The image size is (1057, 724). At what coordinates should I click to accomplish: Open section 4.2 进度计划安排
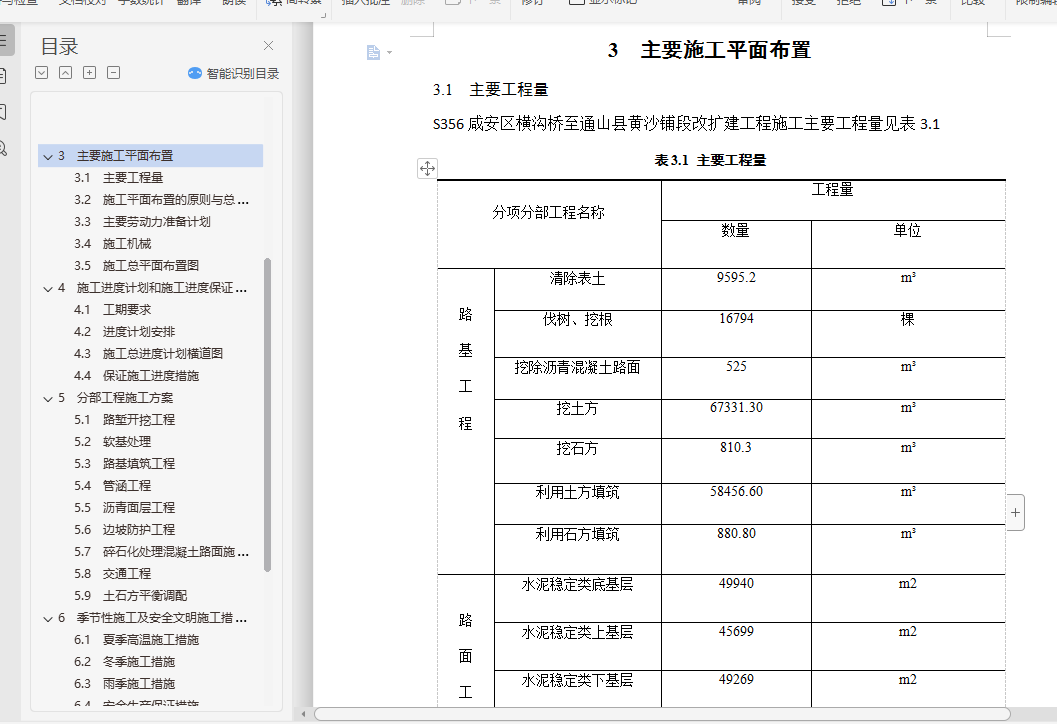125,332
